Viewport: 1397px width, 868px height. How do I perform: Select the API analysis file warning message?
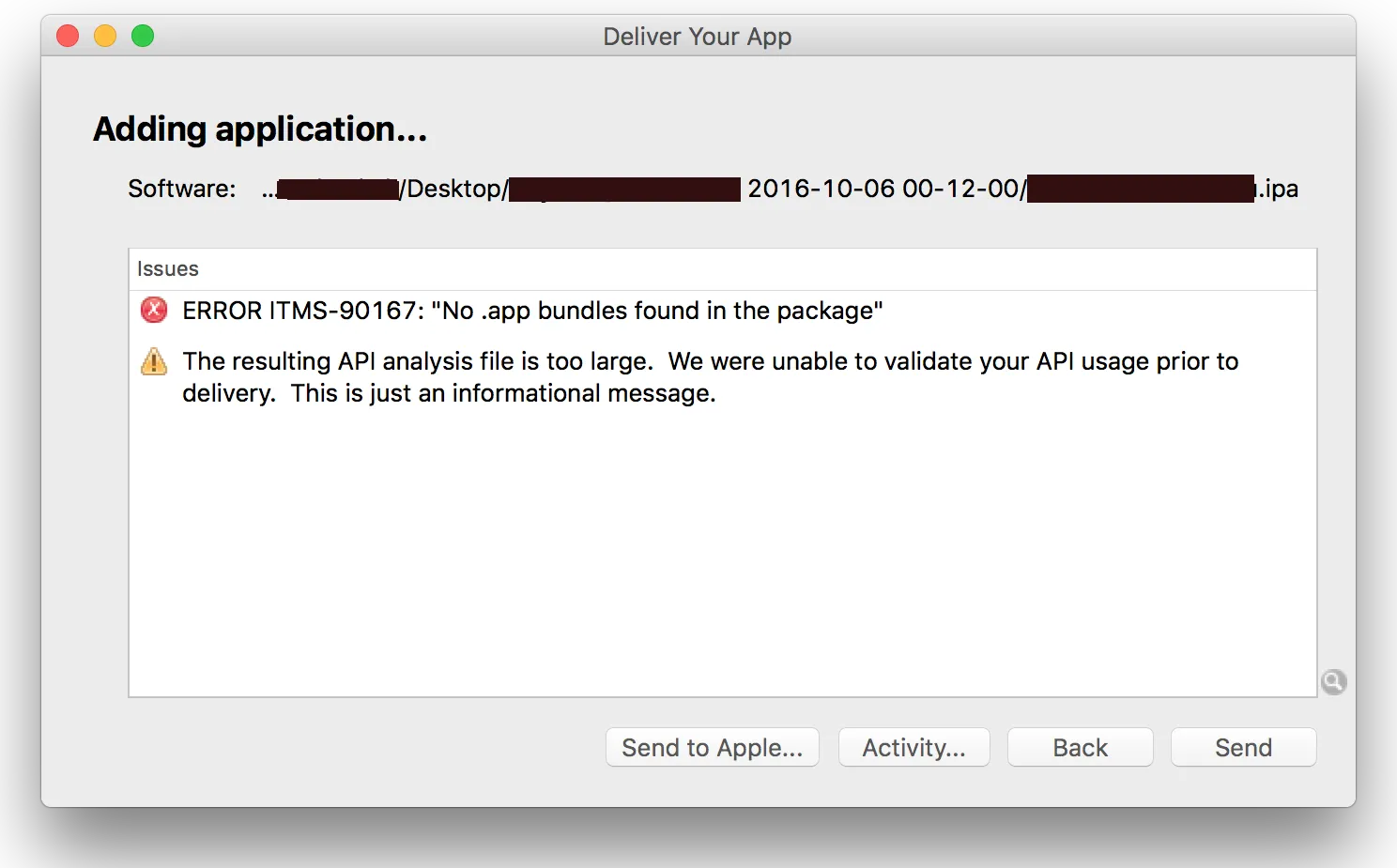(x=710, y=376)
